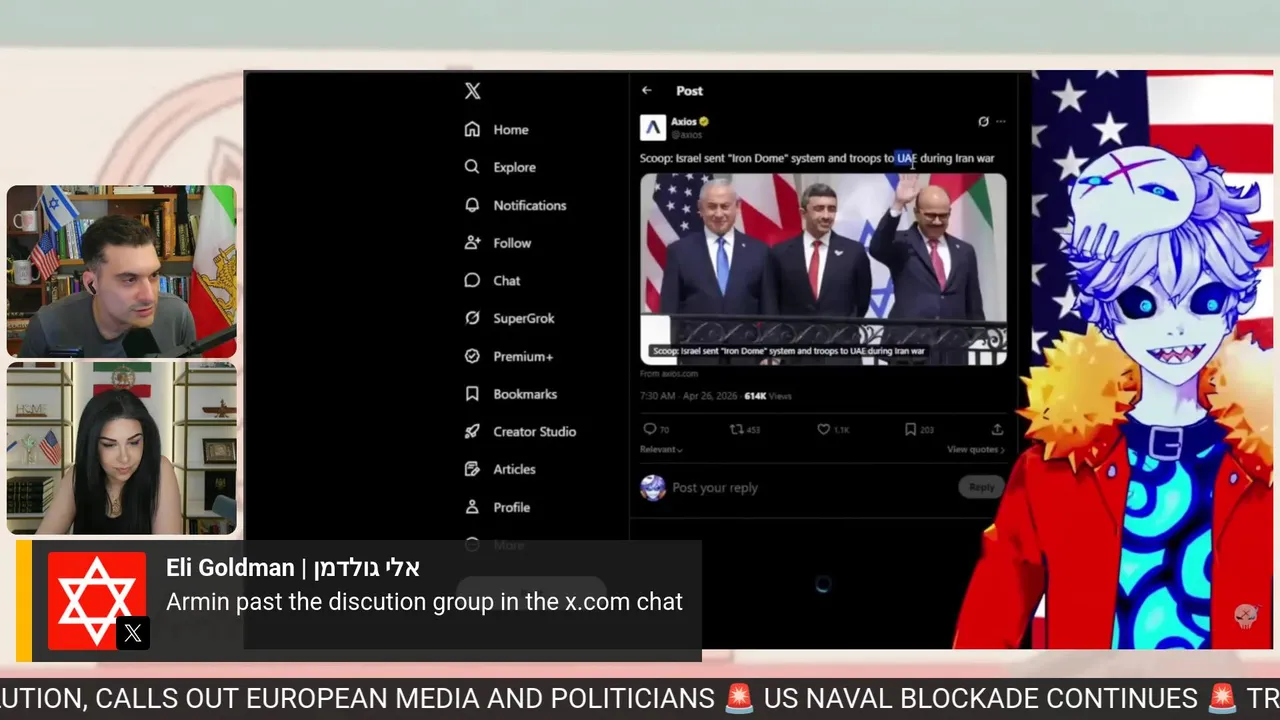This screenshot has width=1280, height=720.
Task: Click the @axios handle
Action: click(687, 135)
